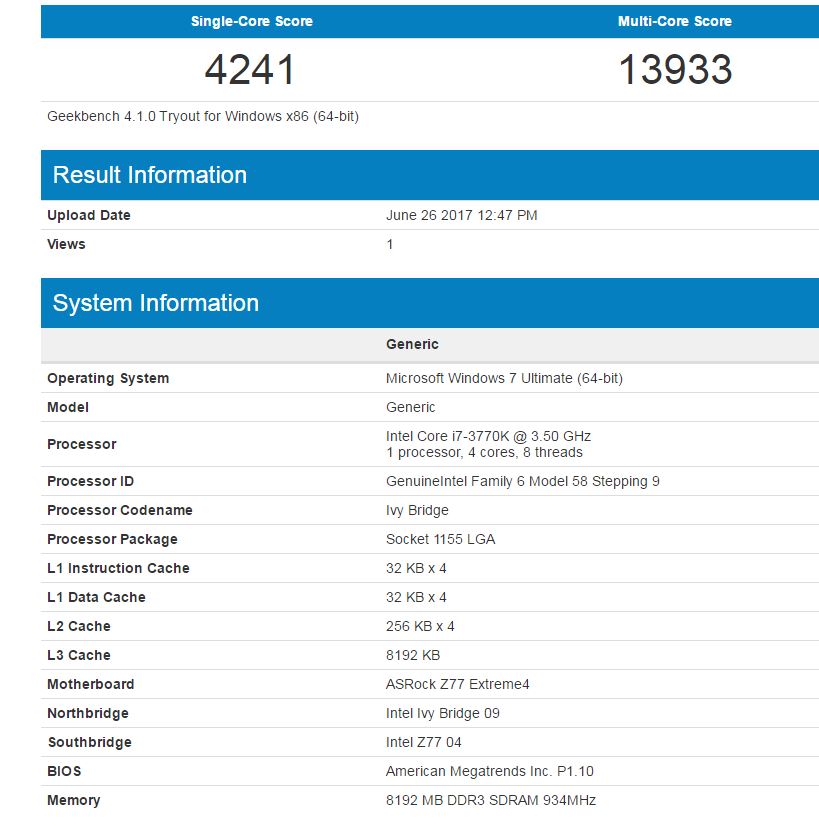Select the L1 Data Cache 32 KB x 4 value
This screenshot has width=819, height=831.
416,597
